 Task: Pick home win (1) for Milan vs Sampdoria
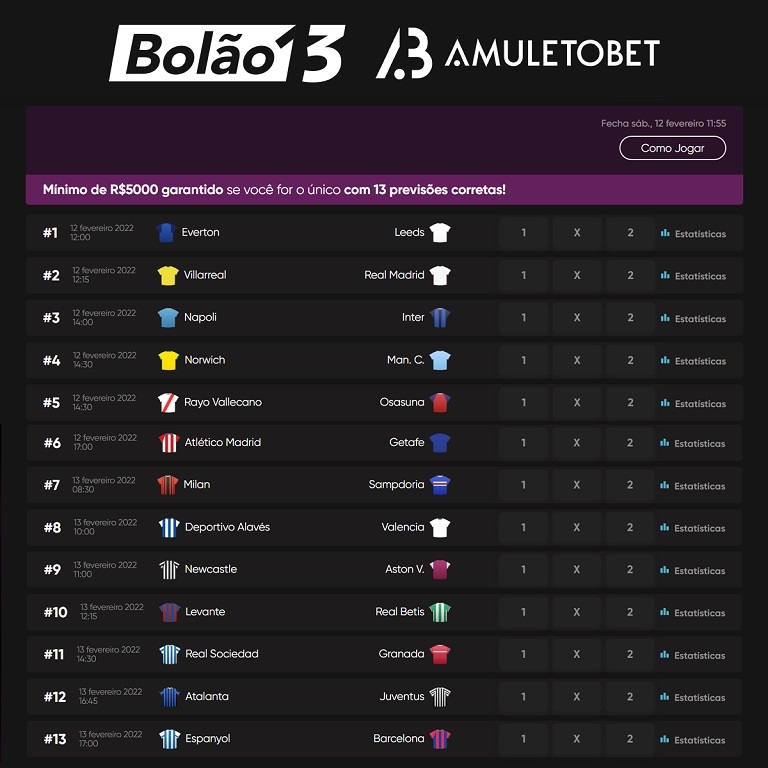tap(524, 485)
